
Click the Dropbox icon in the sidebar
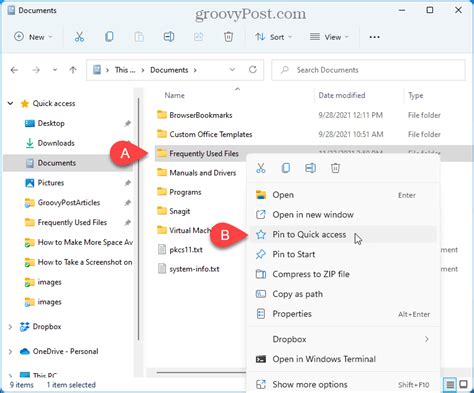pyautogui.click(x=24, y=327)
